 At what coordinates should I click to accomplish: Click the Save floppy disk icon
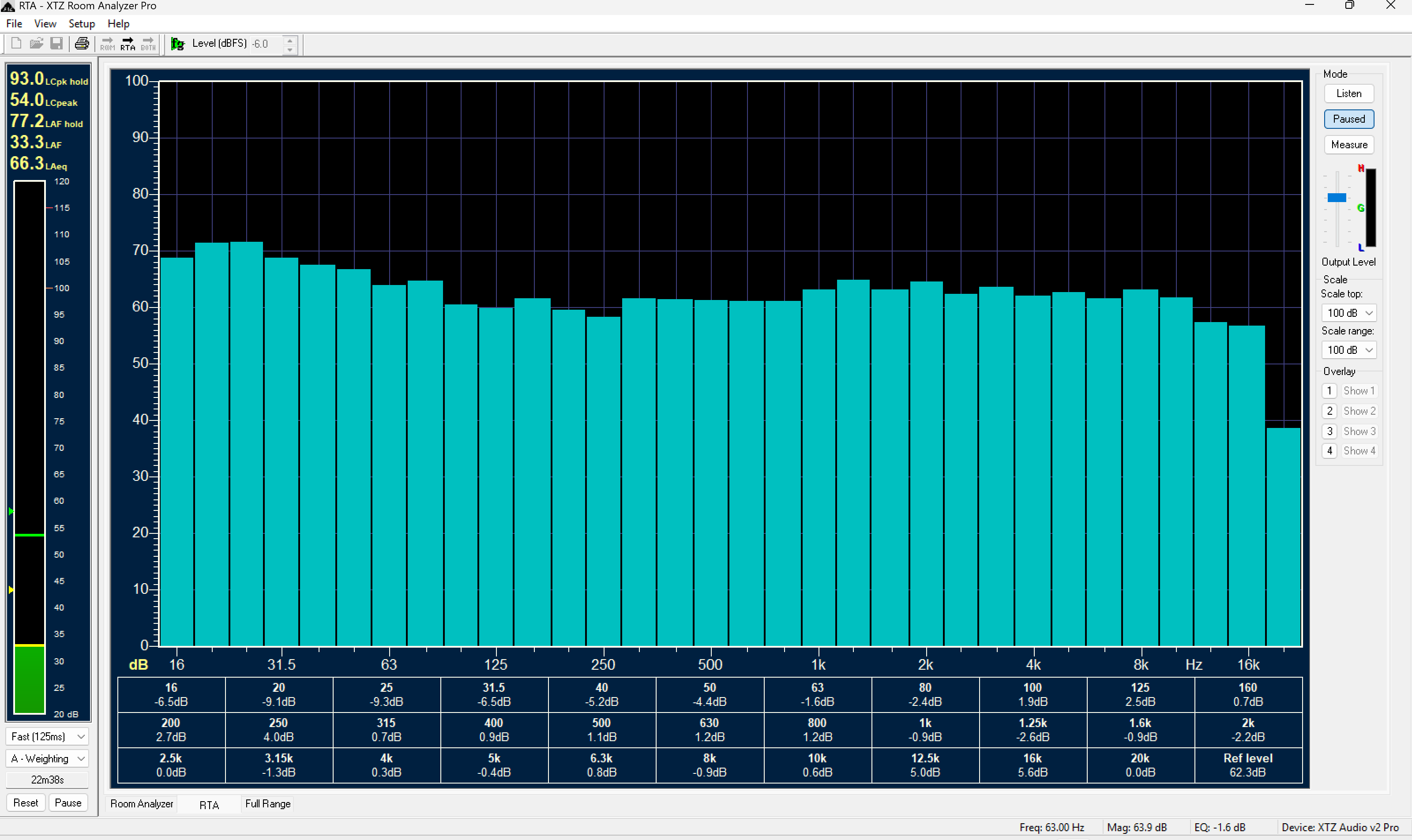tap(56, 44)
